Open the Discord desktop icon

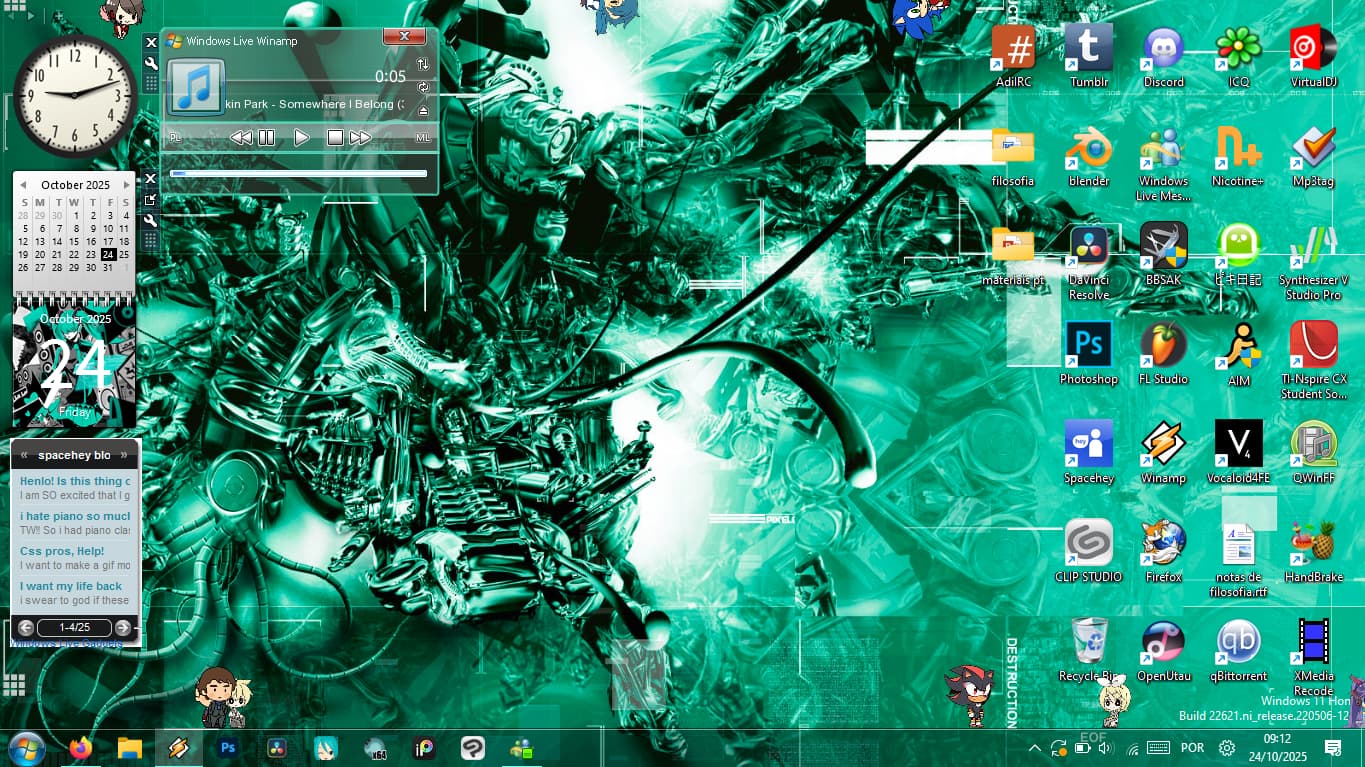point(1163,48)
